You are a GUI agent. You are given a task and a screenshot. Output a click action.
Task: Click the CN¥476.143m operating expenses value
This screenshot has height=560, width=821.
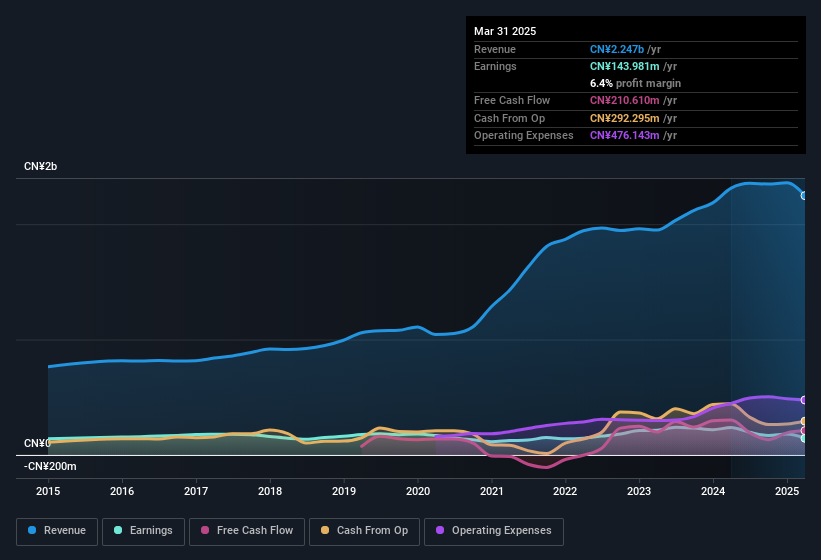pos(625,136)
